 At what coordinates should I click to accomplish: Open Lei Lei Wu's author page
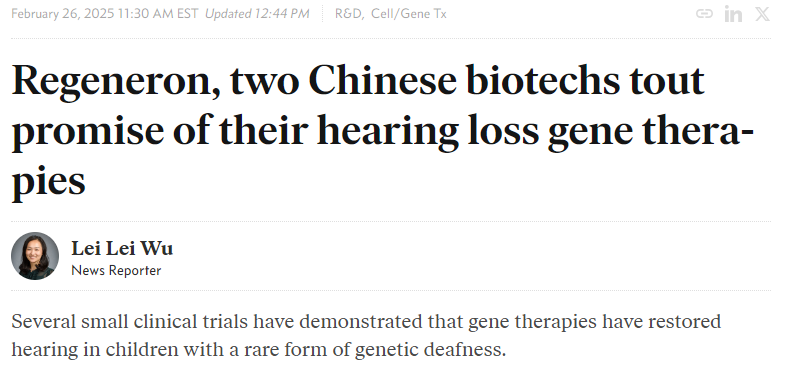[122, 249]
